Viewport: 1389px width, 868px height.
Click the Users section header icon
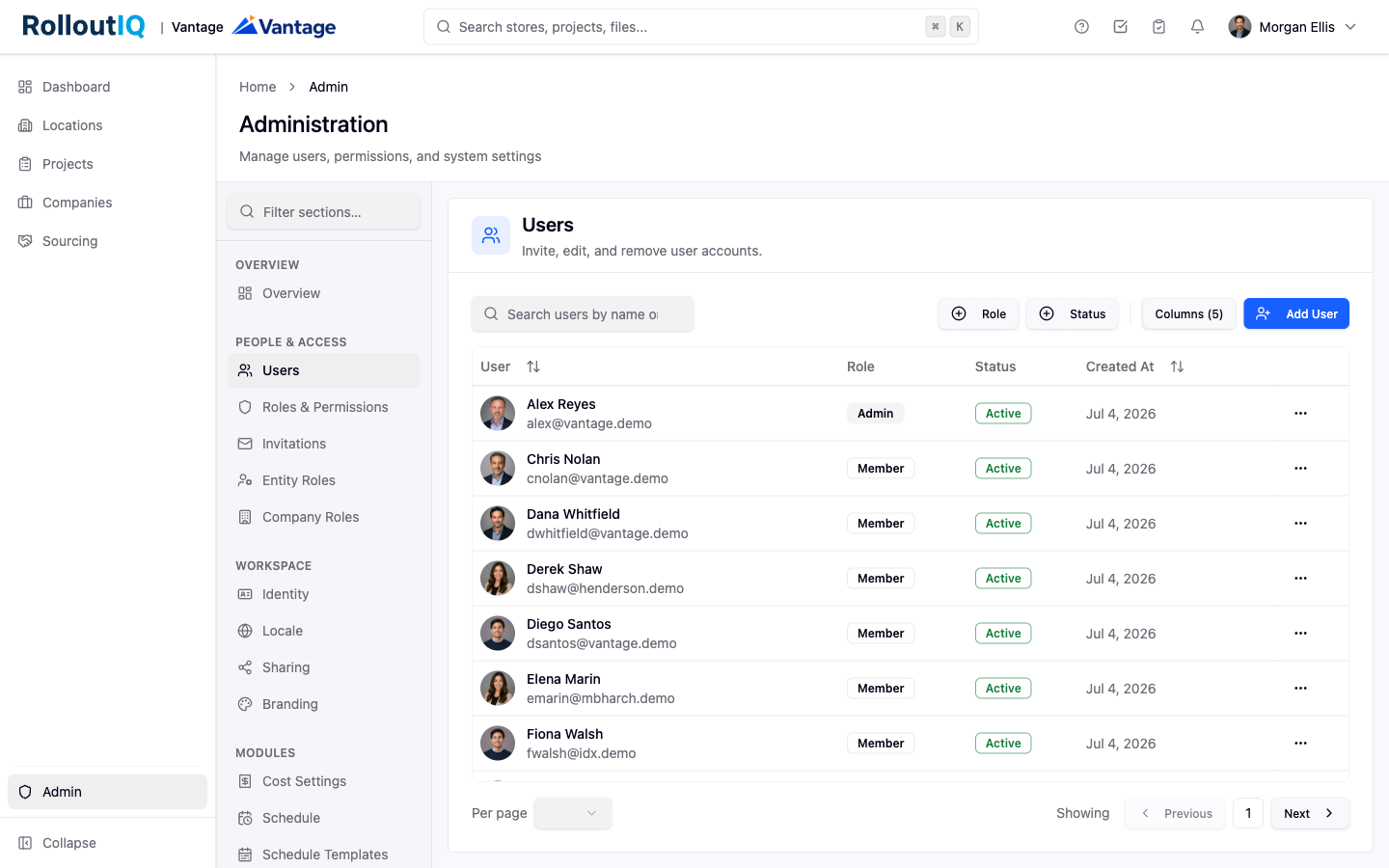[x=491, y=235]
